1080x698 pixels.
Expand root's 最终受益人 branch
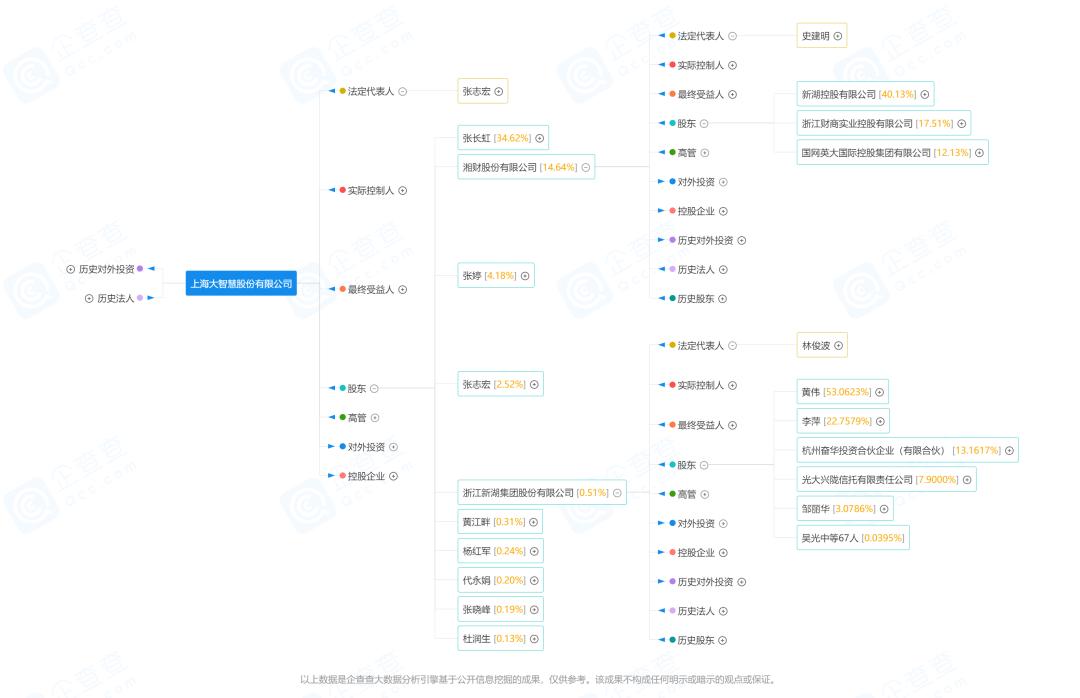click(x=403, y=290)
